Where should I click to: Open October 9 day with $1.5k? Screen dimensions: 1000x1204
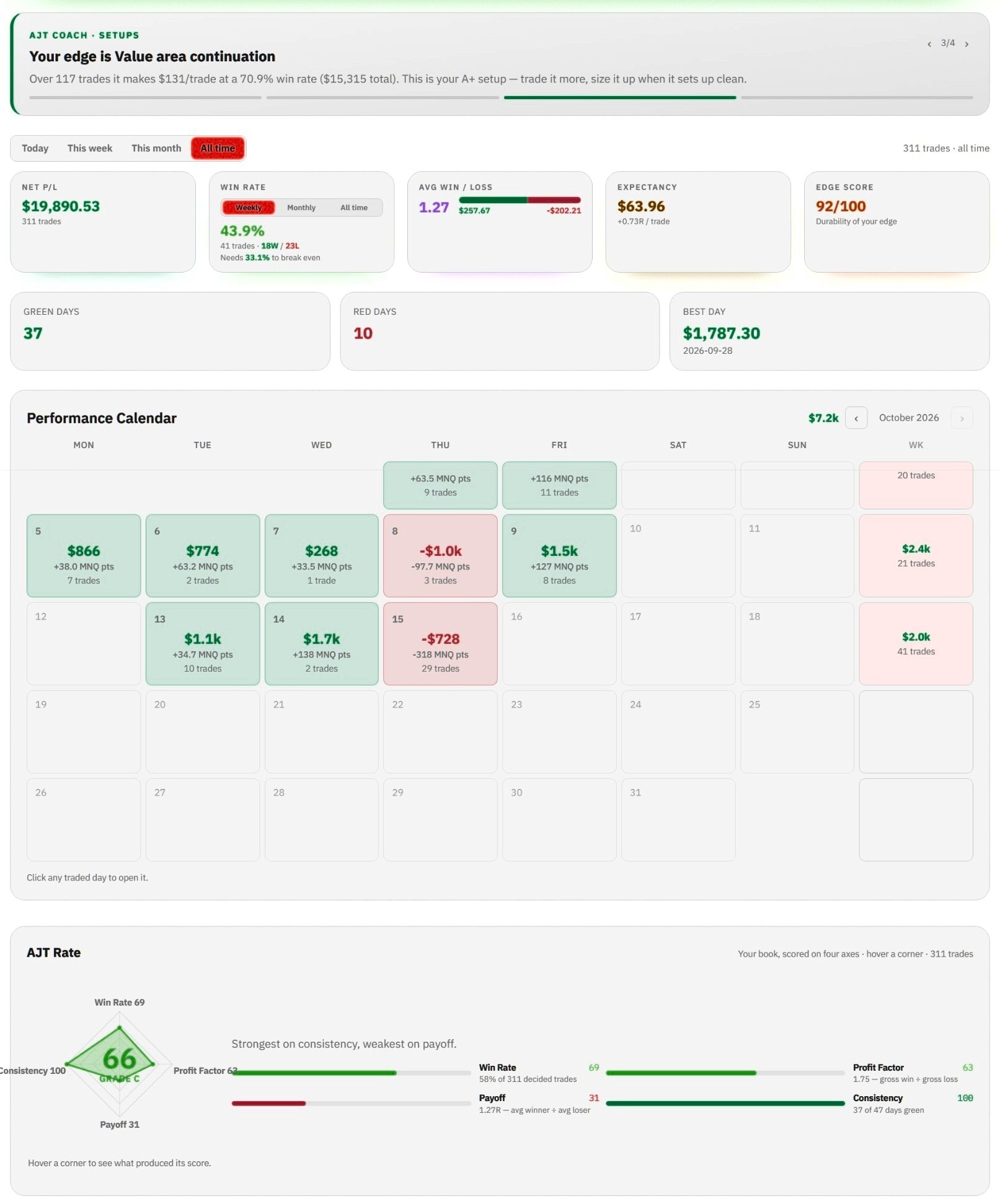[x=559, y=556]
